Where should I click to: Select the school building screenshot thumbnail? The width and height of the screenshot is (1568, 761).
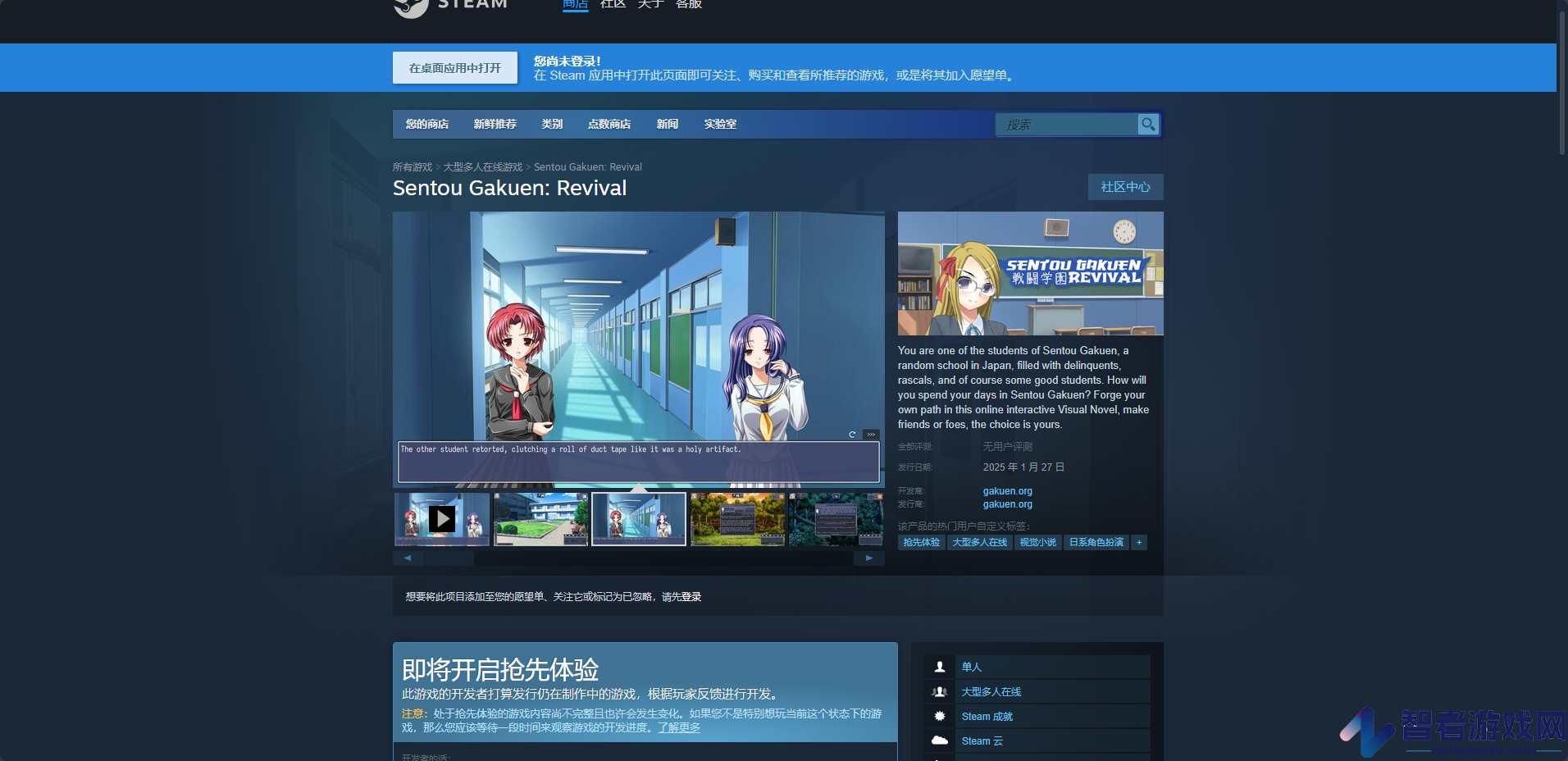[x=540, y=519]
